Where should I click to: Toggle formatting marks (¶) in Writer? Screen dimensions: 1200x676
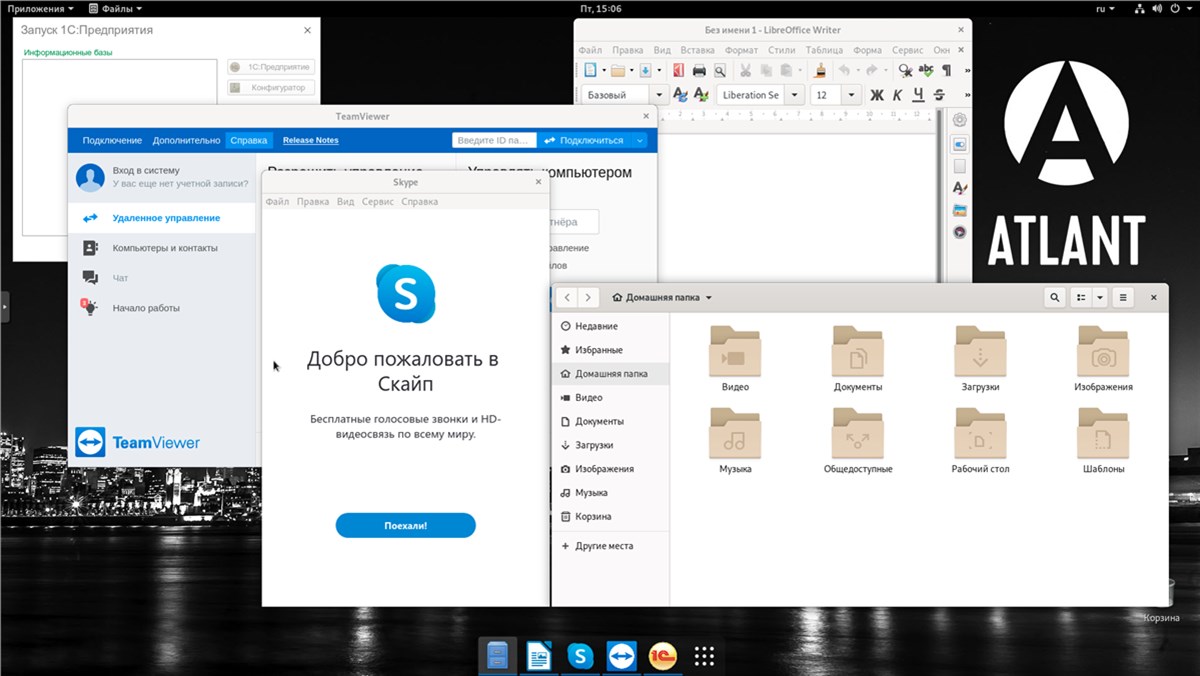point(946,70)
